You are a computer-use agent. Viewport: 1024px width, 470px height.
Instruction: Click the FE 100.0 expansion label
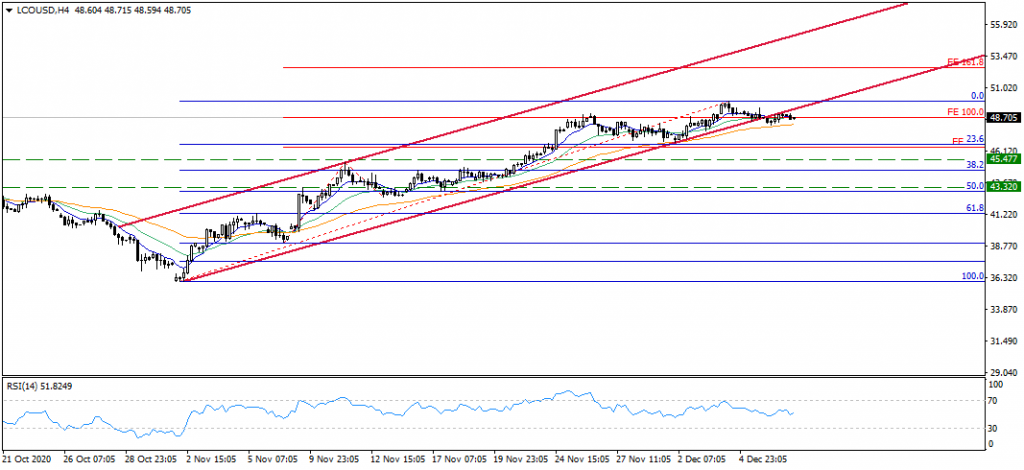point(966,112)
